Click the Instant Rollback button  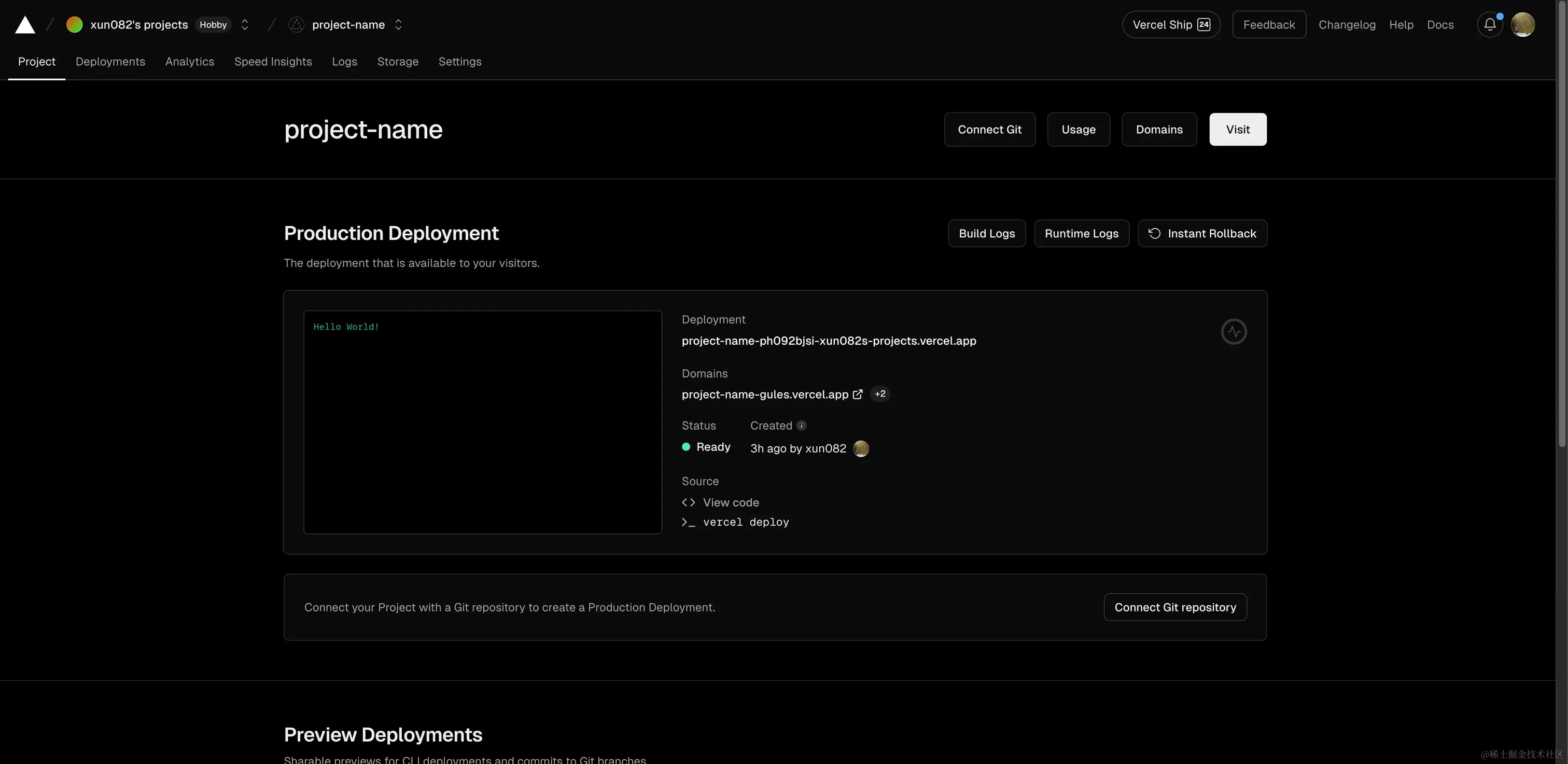tap(1202, 234)
